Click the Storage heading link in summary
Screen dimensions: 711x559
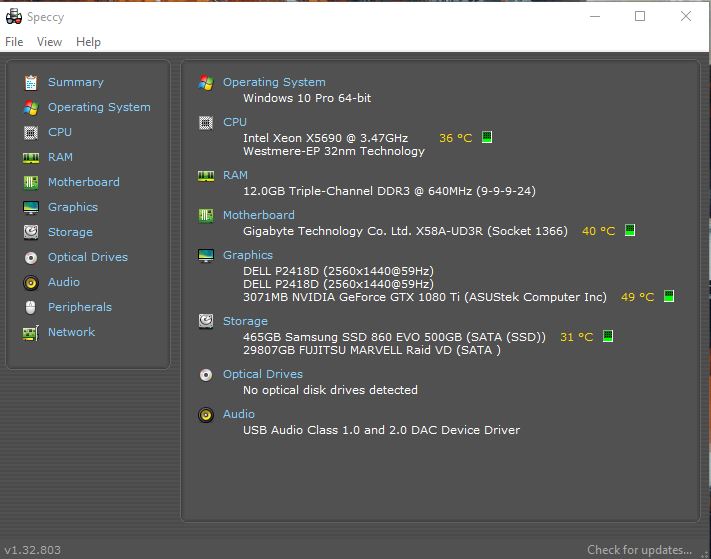[245, 321]
